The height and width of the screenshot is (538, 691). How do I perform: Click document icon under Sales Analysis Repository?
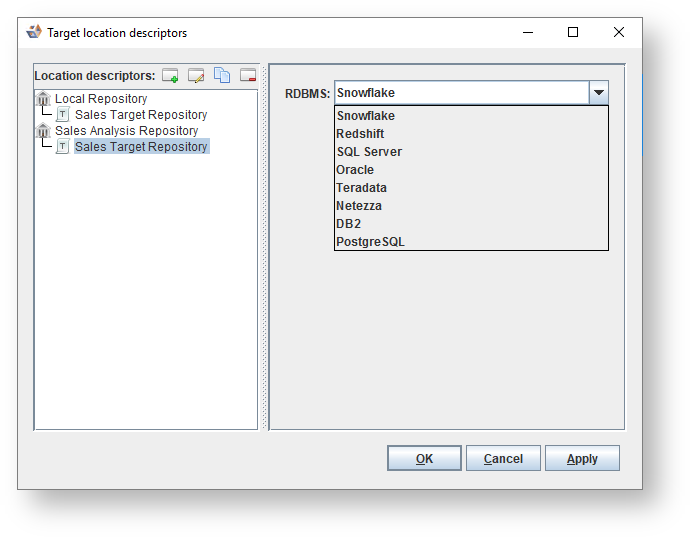click(63, 146)
